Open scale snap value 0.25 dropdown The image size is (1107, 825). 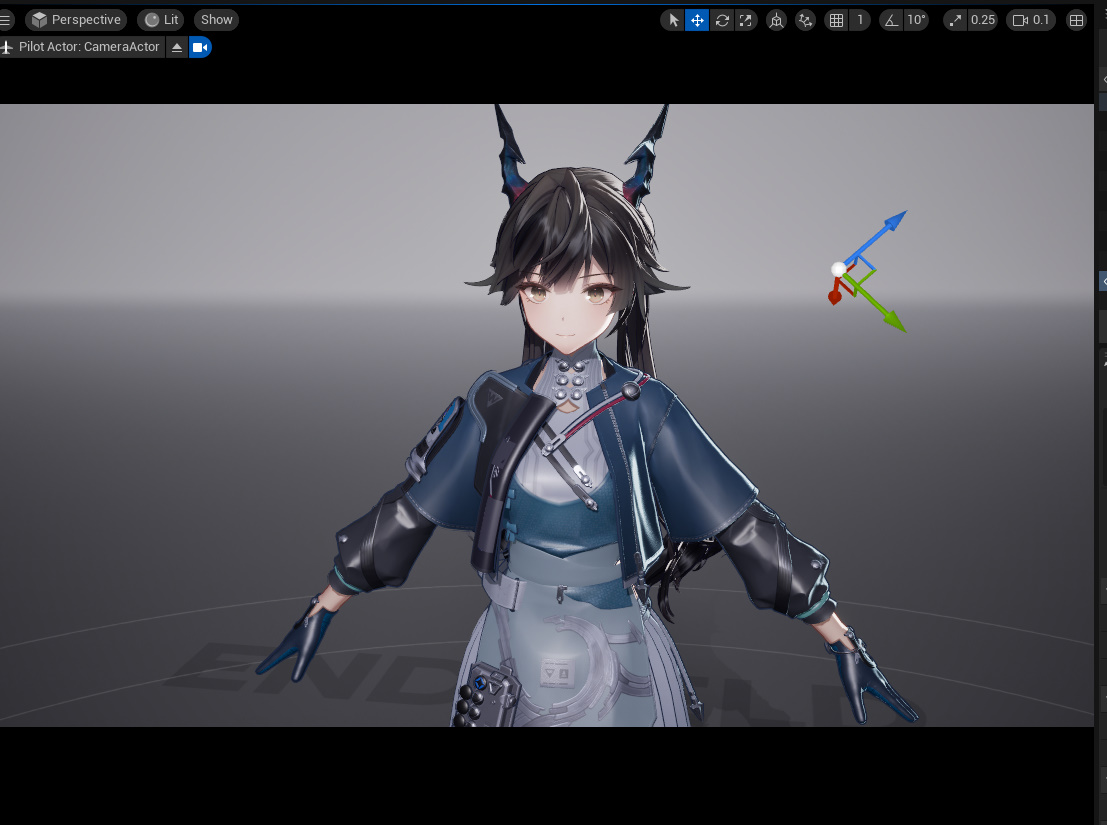[x=983, y=20]
